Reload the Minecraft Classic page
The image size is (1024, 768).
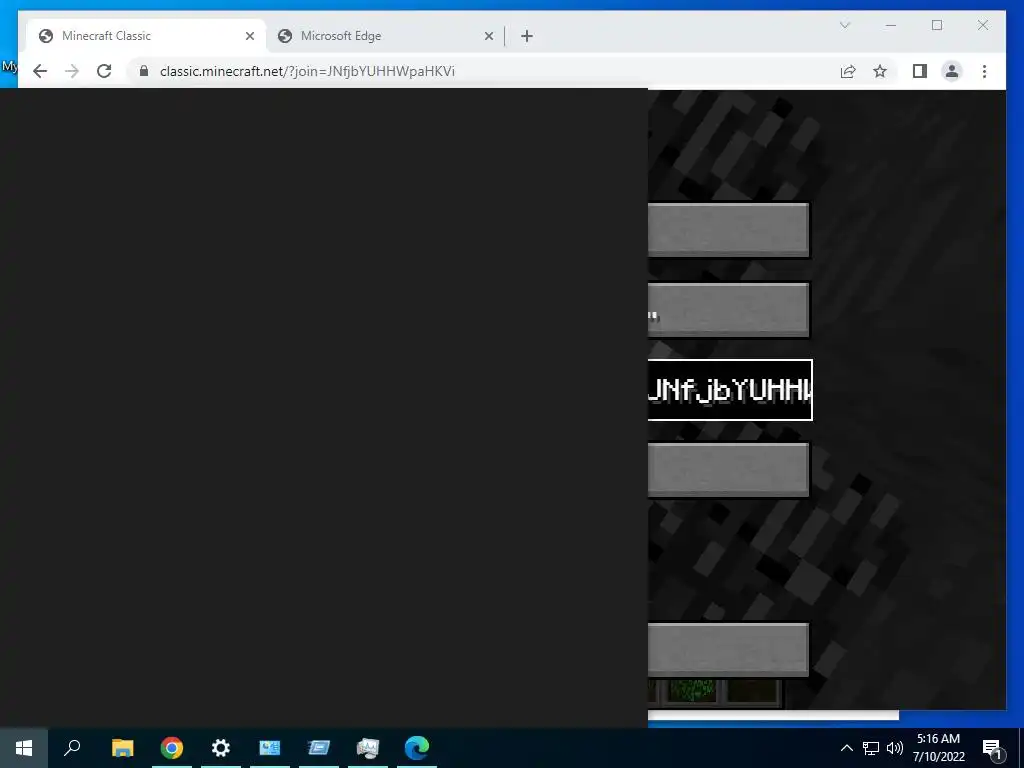click(x=104, y=71)
